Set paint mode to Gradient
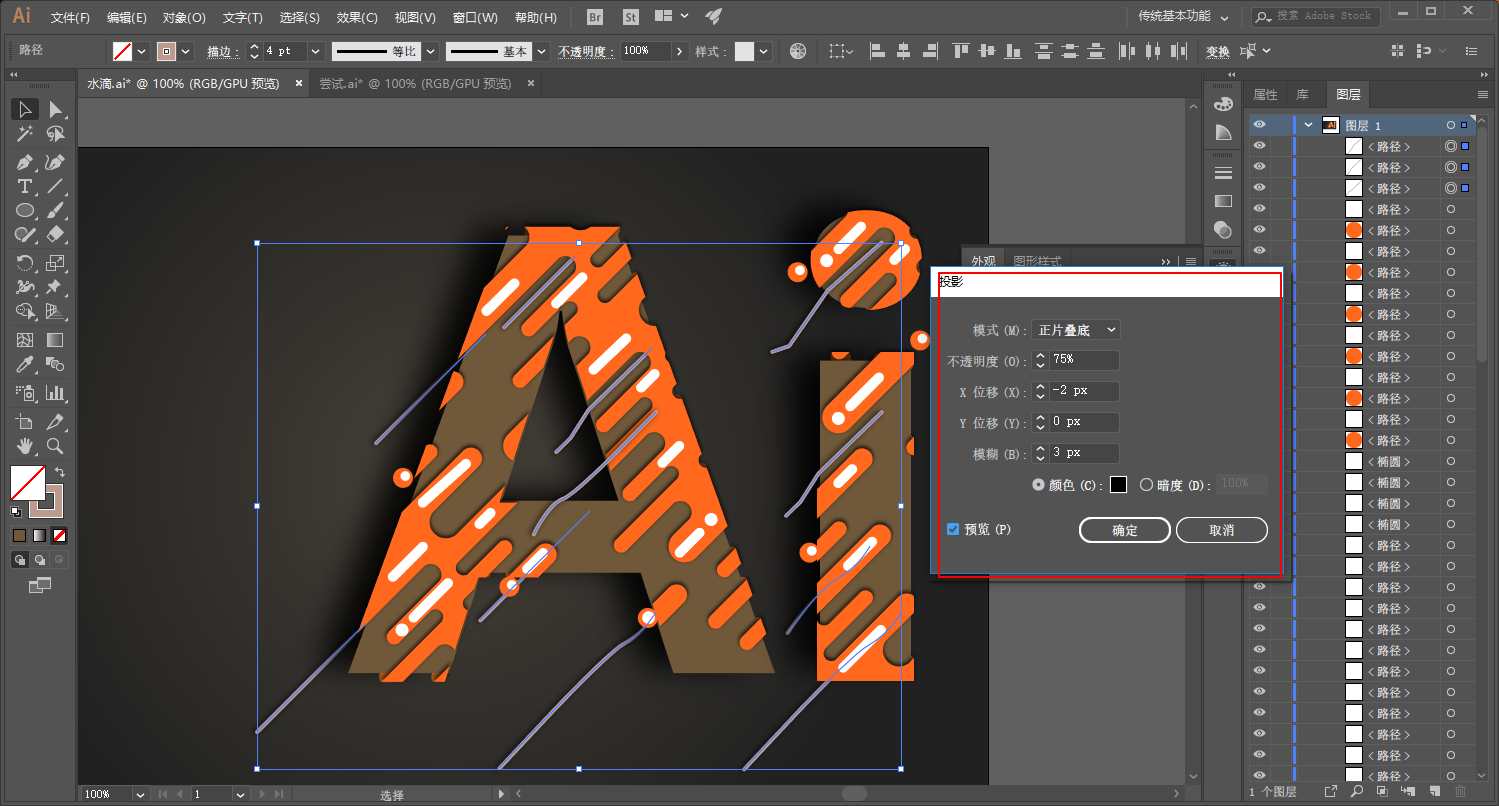Screen dimensions: 1499x806 pyautogui.click(x=39, y=535)
